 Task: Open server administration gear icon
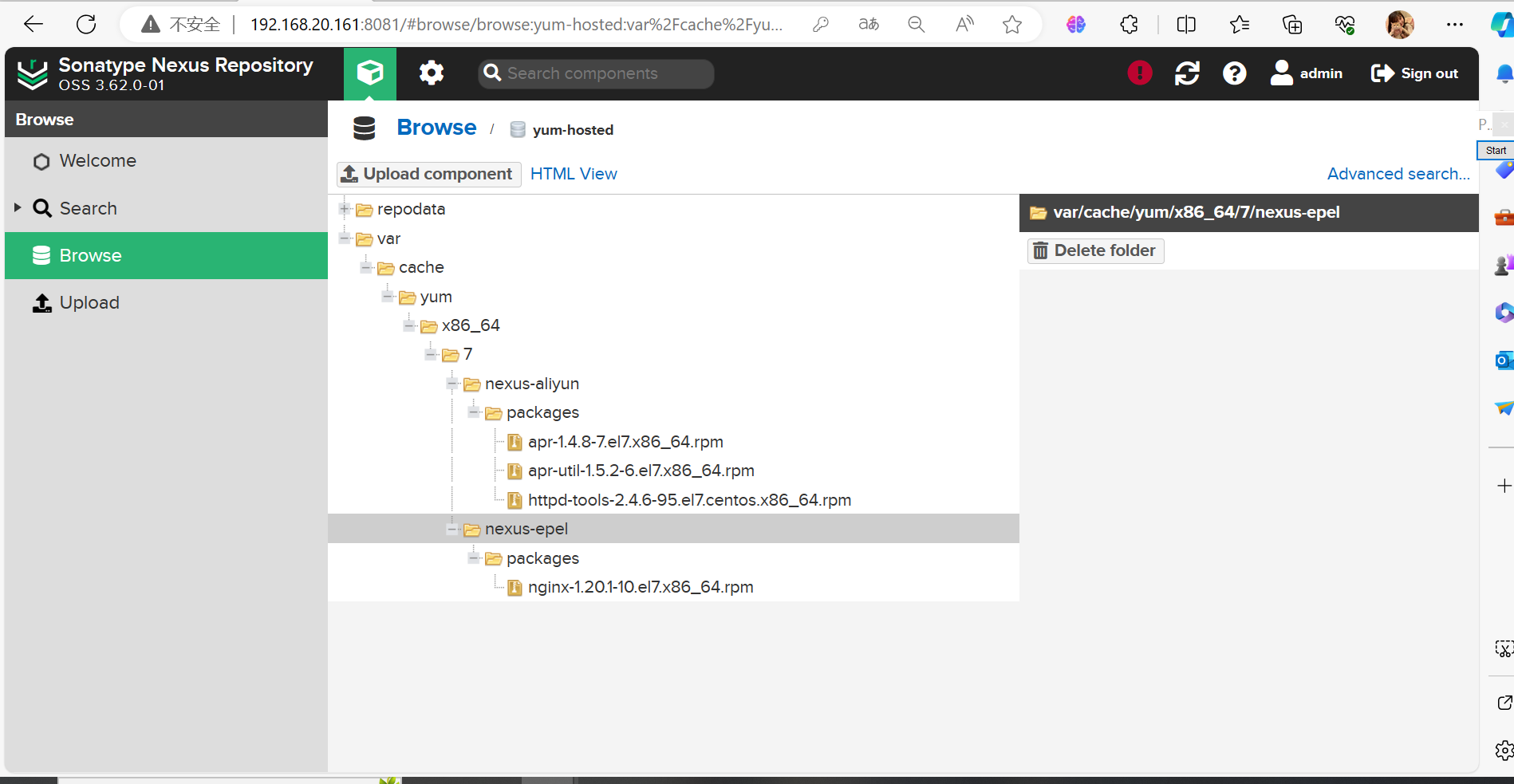[x=432, y=73]
